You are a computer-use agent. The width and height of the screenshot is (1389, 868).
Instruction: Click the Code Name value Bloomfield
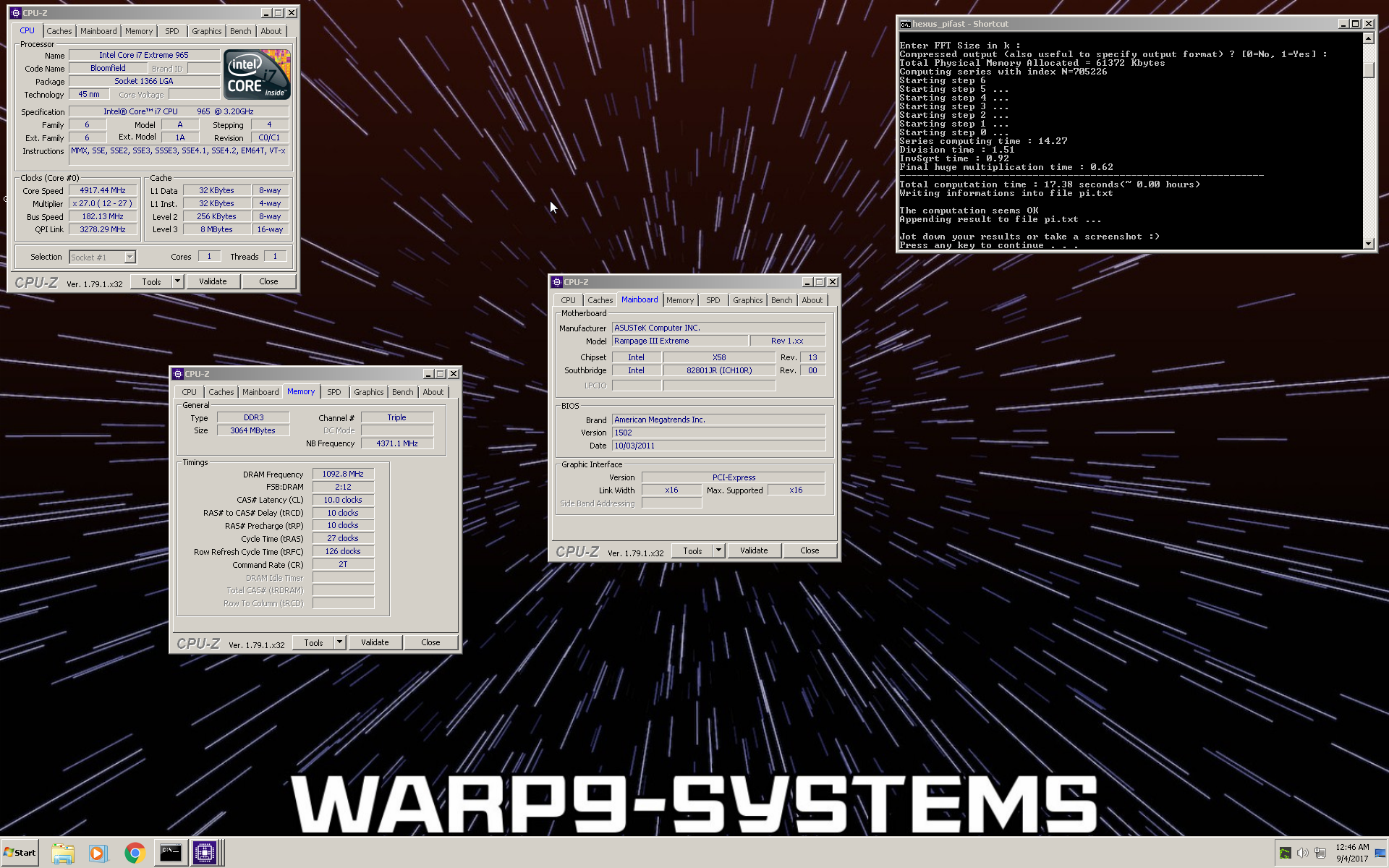click(x=109, y=68)
